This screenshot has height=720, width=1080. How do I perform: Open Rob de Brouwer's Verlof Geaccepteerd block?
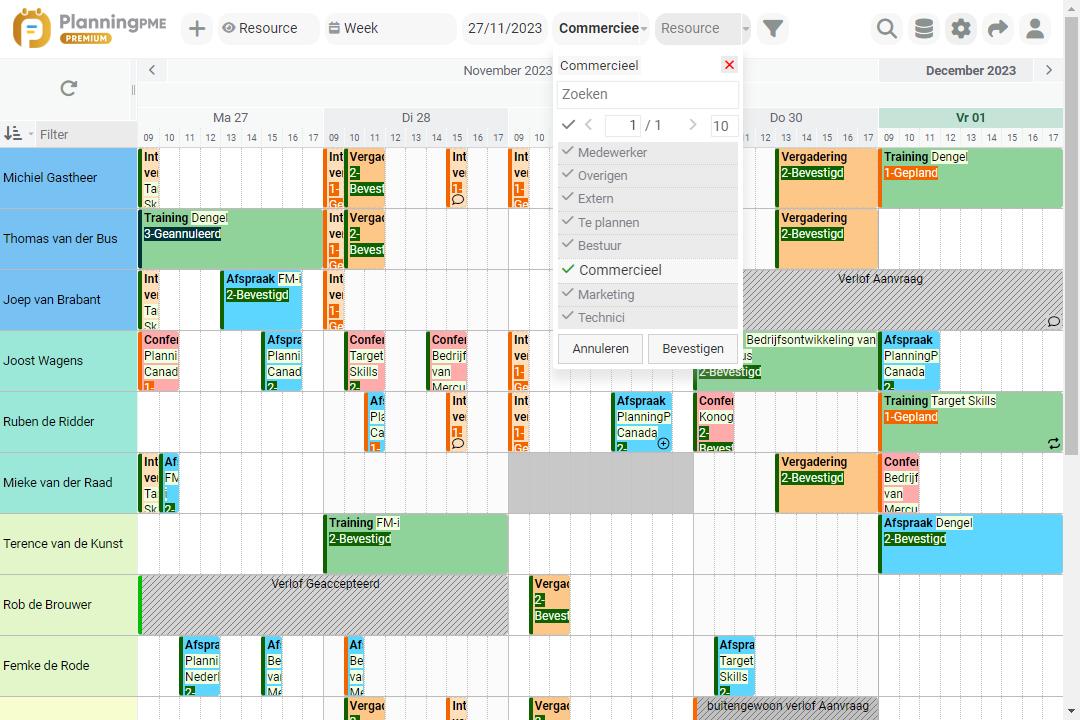(x=324, y=604)
